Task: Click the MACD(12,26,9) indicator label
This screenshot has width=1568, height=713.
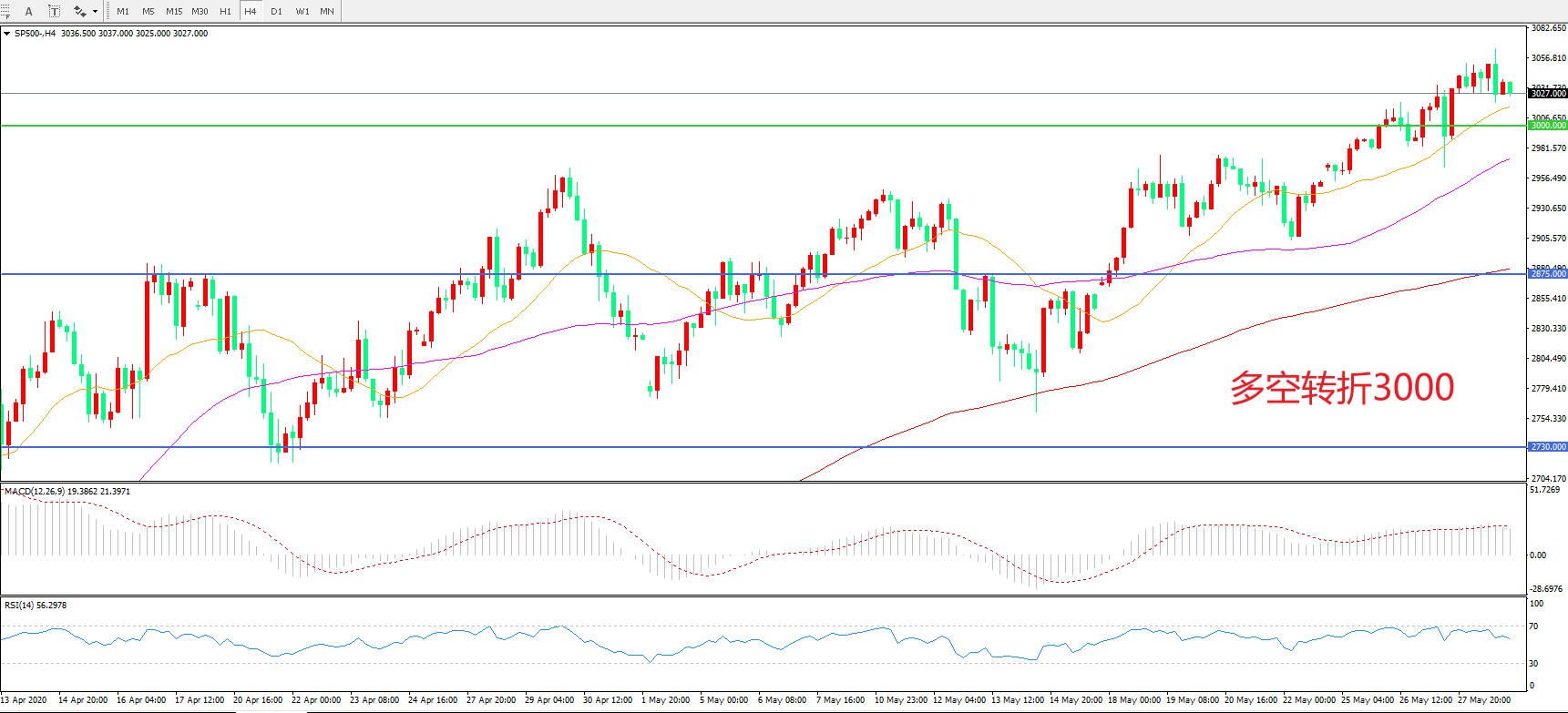Action: [35, 492]
